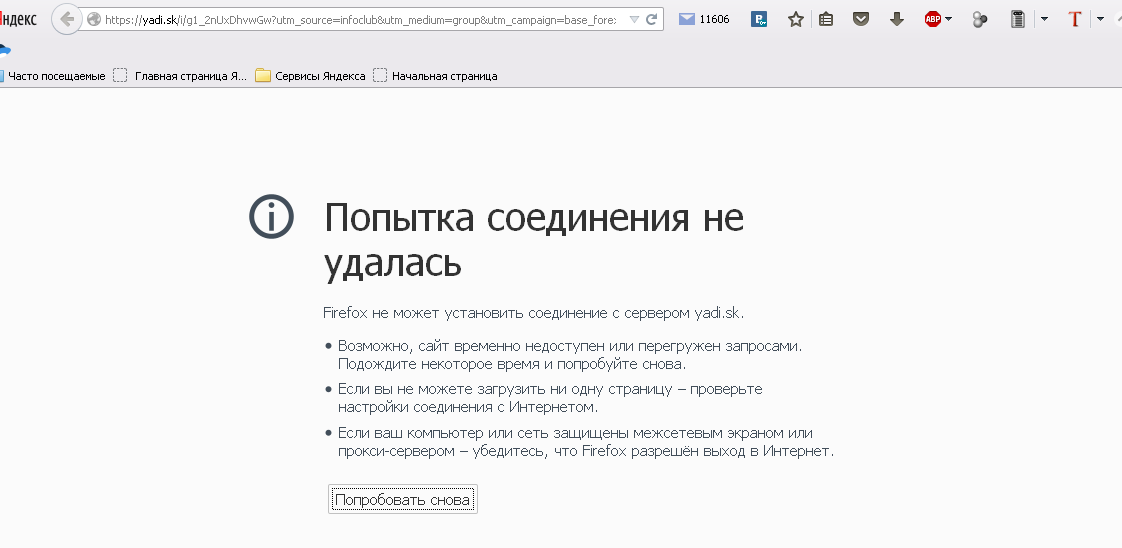
Task: Click bullet text starting Возможно, сайт временно
Action: [570, 355]
